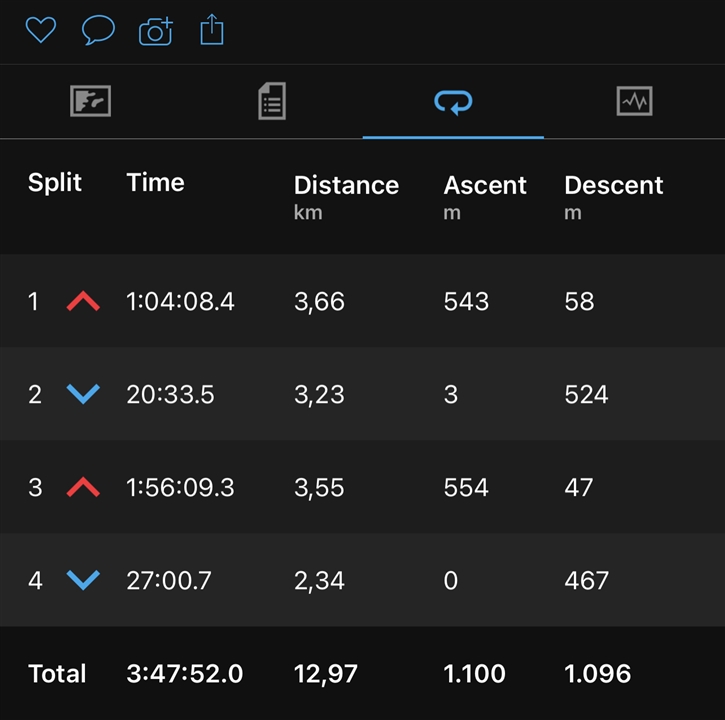Screen dimensions: 725x720
Task: Open comments with the speech bubble icon
Action: 98,30
